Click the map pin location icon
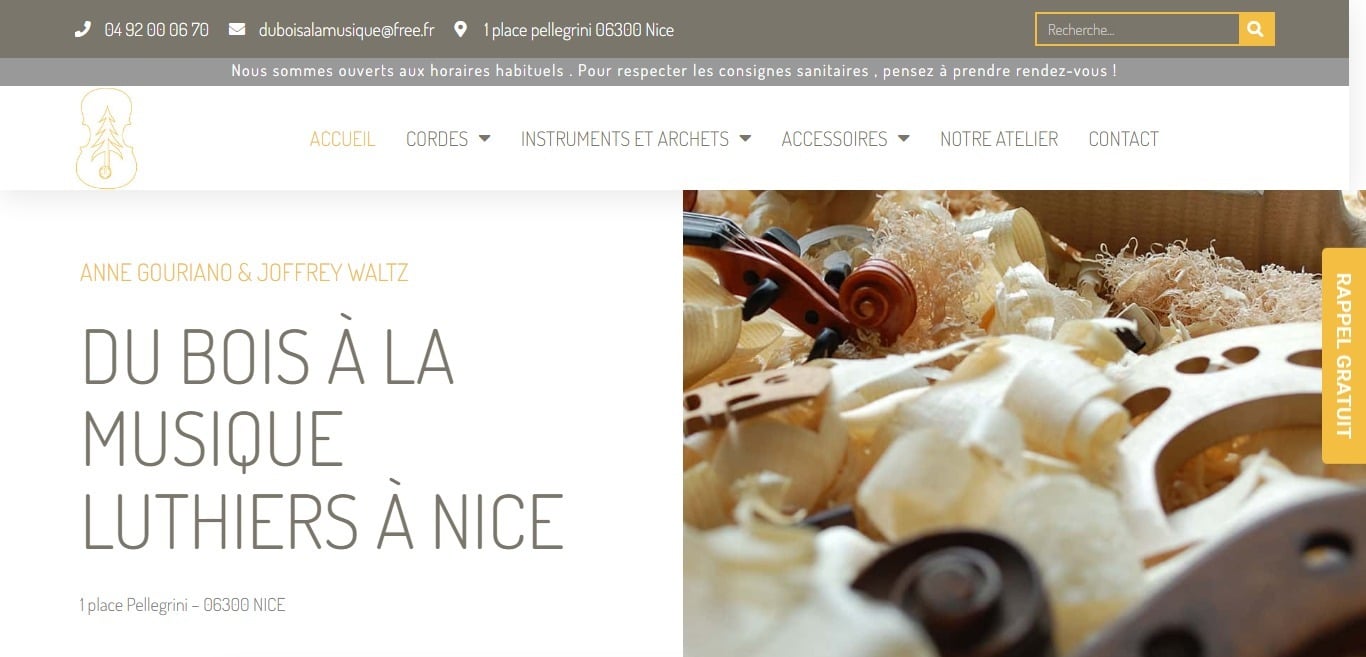This screenshot has width=1366, height=657. pos(460,29)
